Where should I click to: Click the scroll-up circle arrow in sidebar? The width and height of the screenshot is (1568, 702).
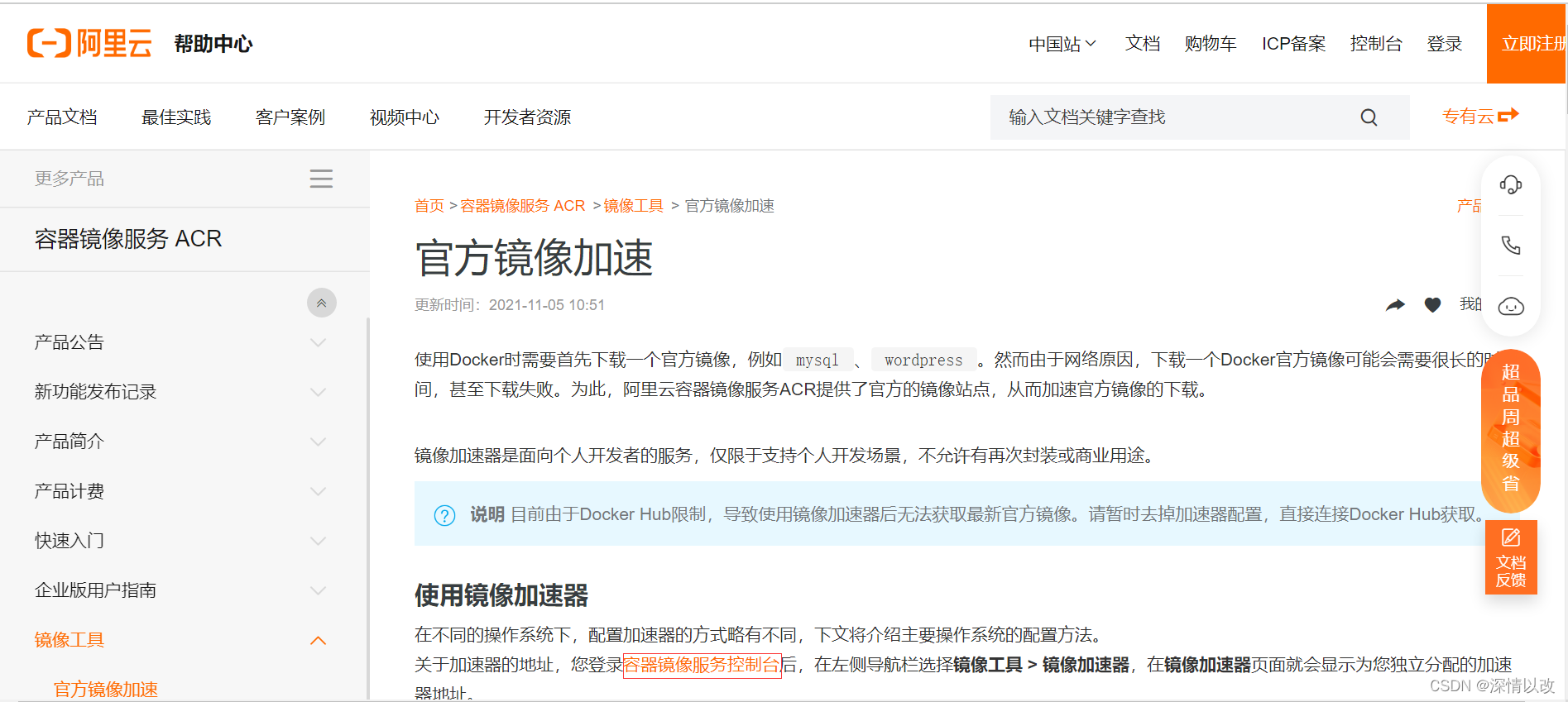[322, 303]
